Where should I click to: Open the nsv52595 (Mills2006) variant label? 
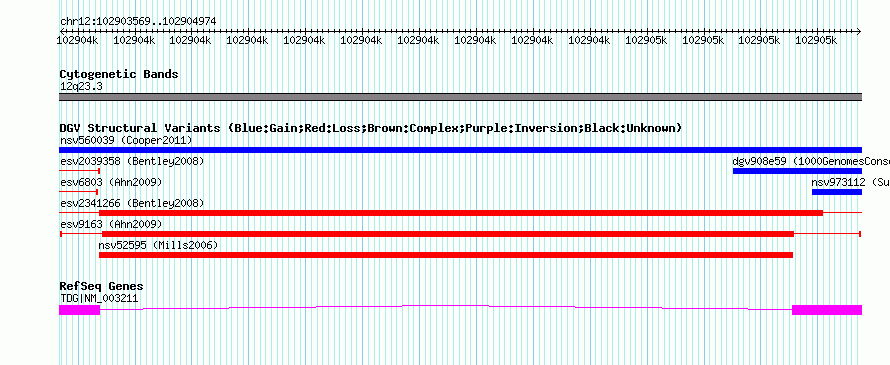tap(158, 246)
